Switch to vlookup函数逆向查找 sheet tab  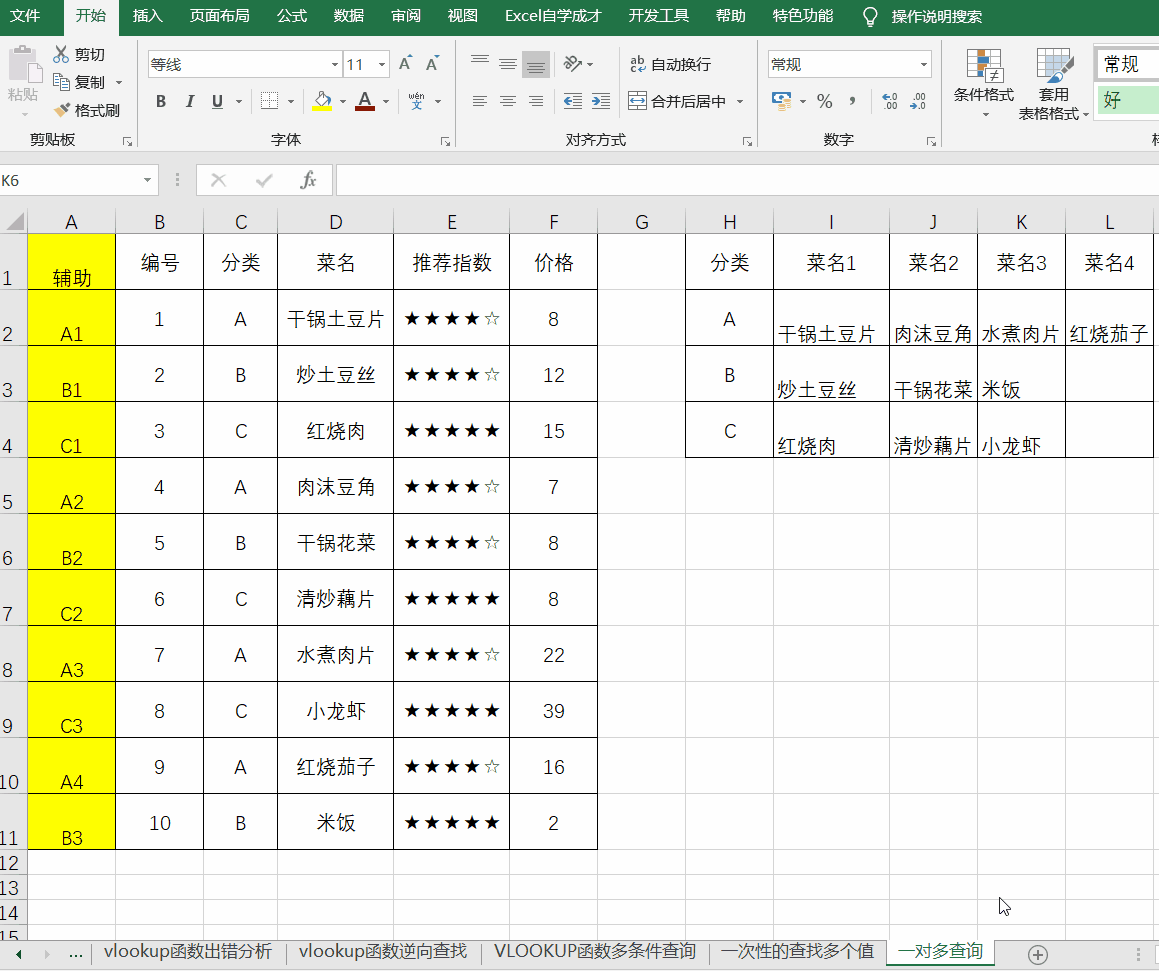382,951
